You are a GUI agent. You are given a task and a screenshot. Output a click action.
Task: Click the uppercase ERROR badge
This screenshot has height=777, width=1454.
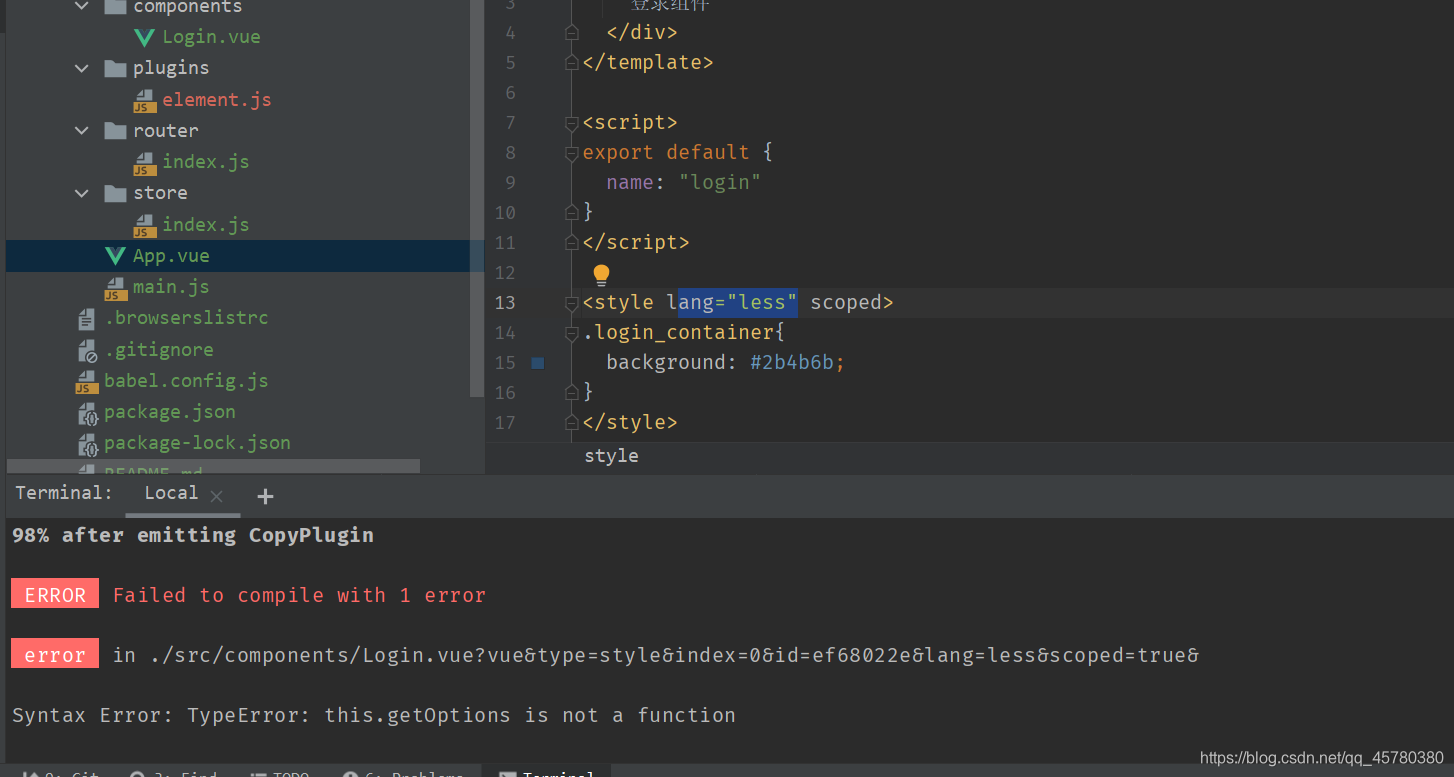tap(55, 595)
